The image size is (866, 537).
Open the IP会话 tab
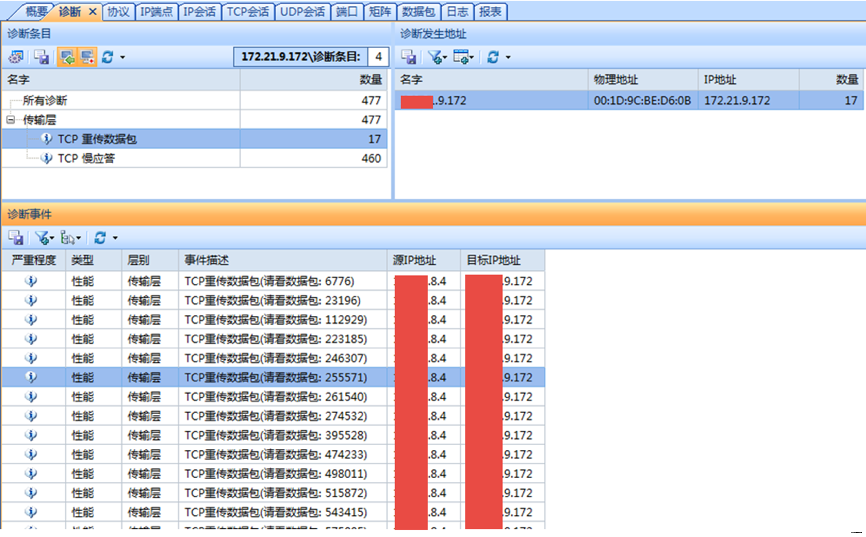(199, 12)
